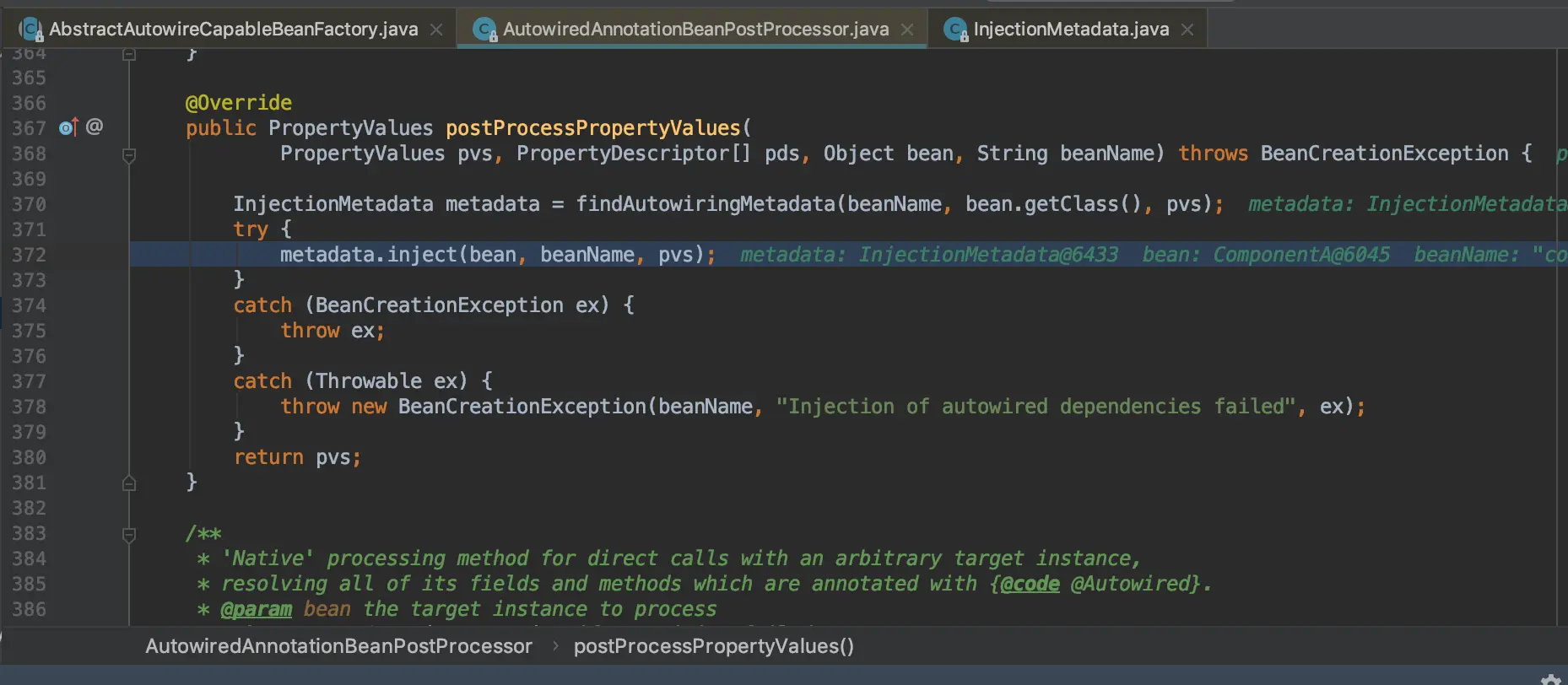The height and width of the screenshot is (685, 1568).
Task: Close the AbstractAutowireCapableBeanFactory.java tab
Action: point(436,30)
